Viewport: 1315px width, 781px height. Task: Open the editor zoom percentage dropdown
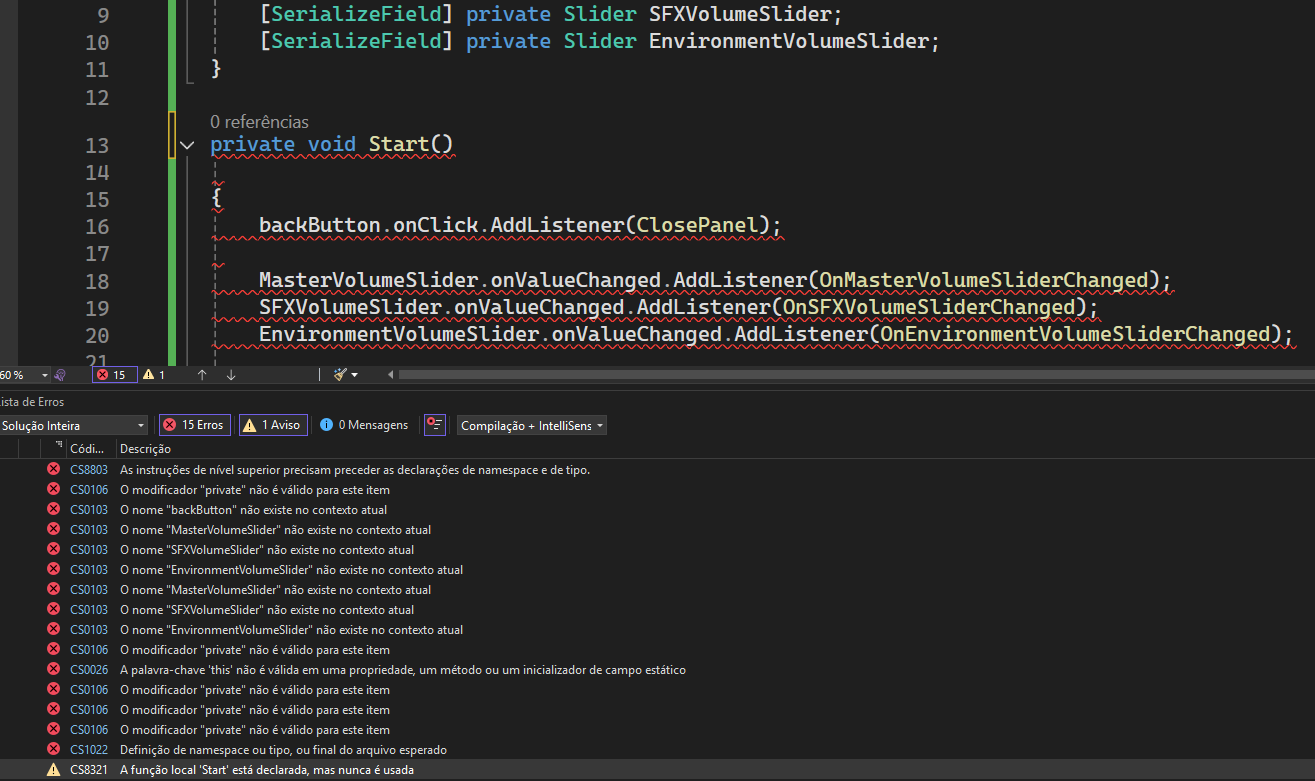[x=25, y=375]
